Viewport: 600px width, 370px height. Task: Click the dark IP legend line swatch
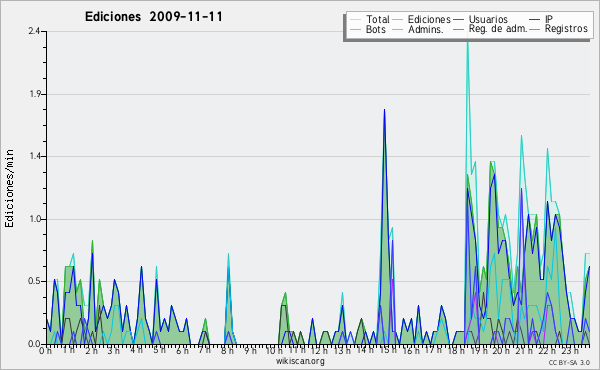(535, 20)
